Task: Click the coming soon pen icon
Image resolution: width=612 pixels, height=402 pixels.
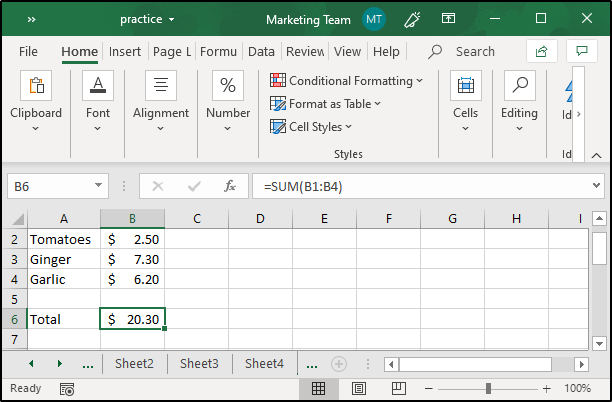Action: coord(412,19)
